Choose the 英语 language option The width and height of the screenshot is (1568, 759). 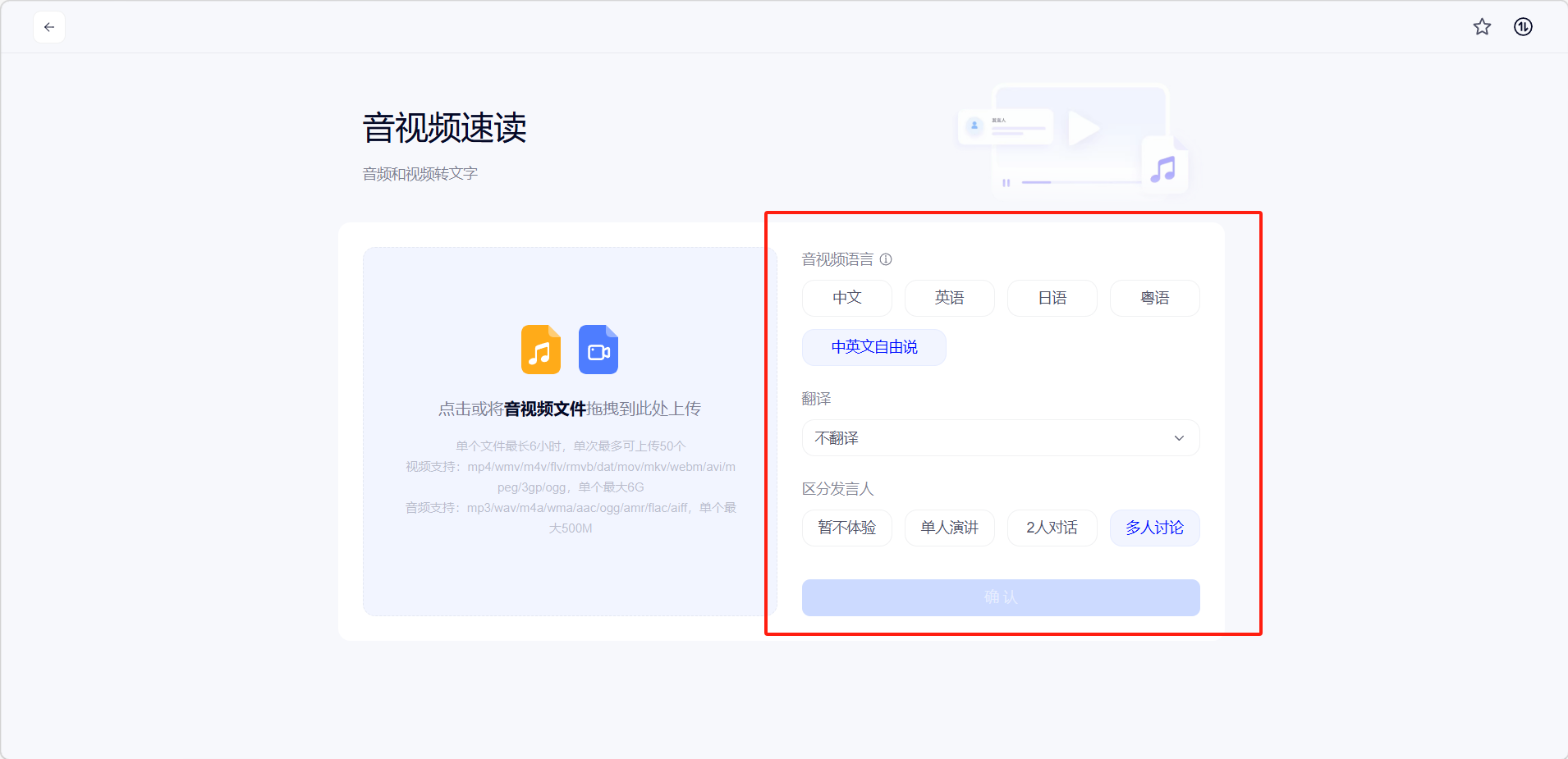point(949,298)
